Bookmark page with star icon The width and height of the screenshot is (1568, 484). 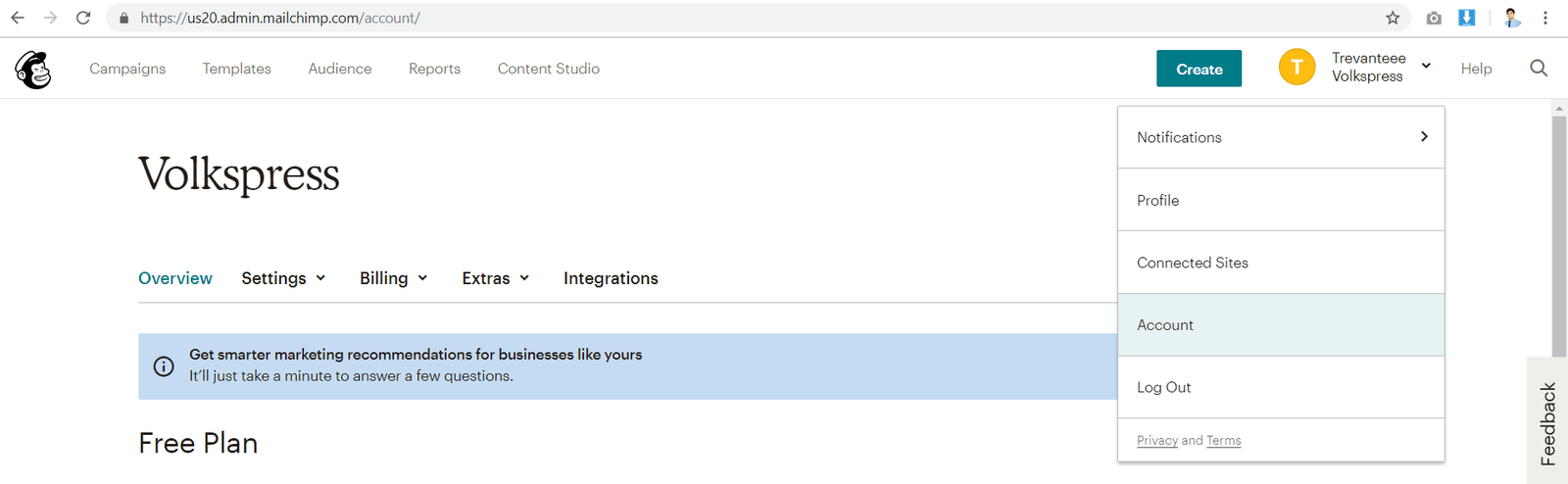[1393, 18]
